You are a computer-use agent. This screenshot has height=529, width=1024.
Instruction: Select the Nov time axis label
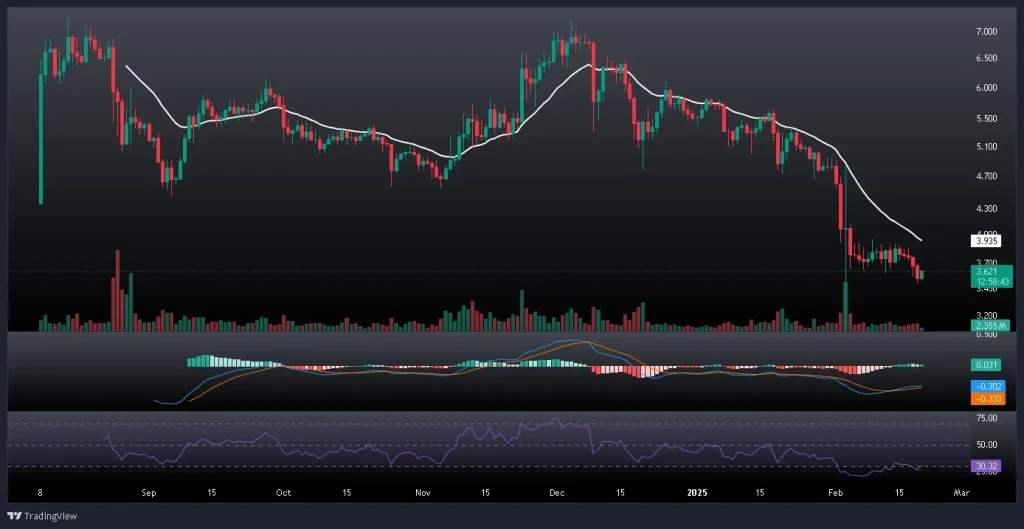coord(422,493)
